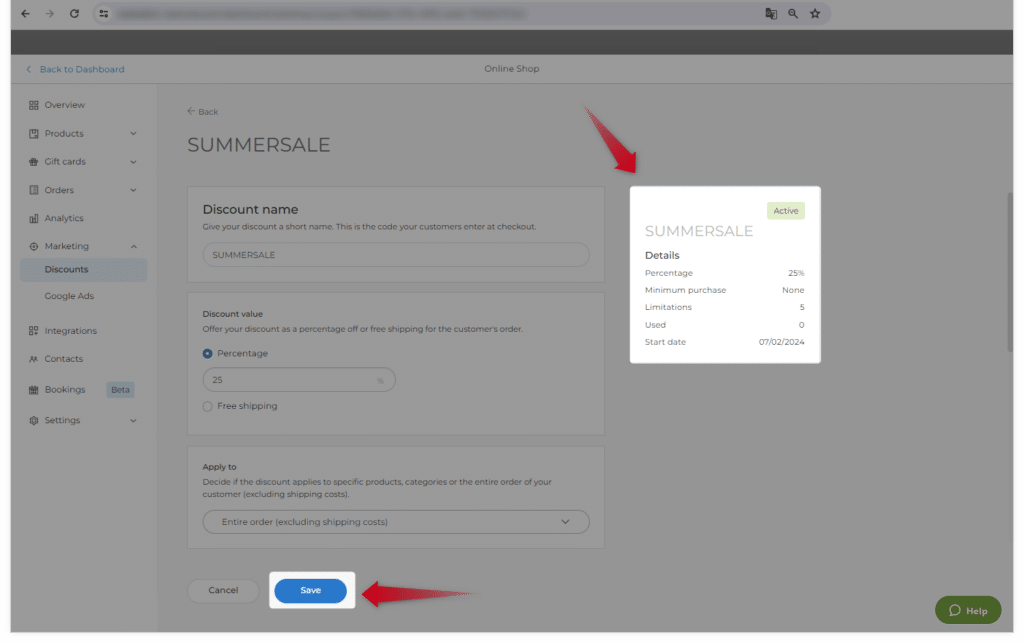Image resolution: width=1024 pixels, height=643 pixels.
Task: Click the Integrations icon in sidebar
Action: [x=34, y=331]
